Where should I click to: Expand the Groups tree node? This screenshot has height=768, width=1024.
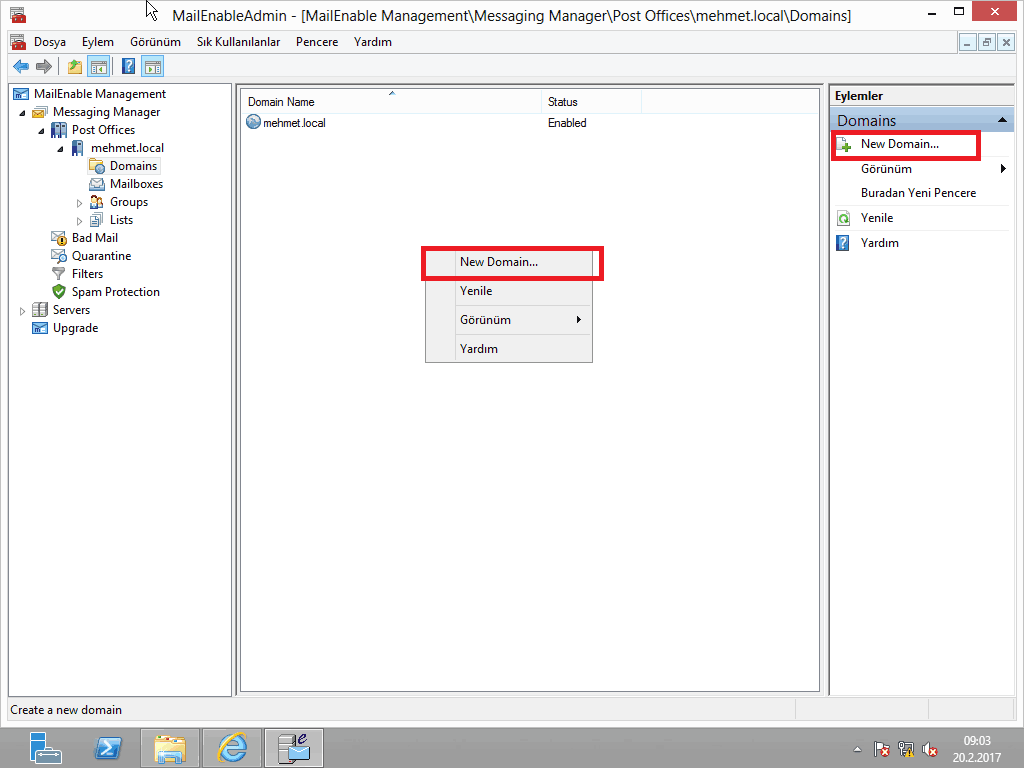tap(80, 203)
